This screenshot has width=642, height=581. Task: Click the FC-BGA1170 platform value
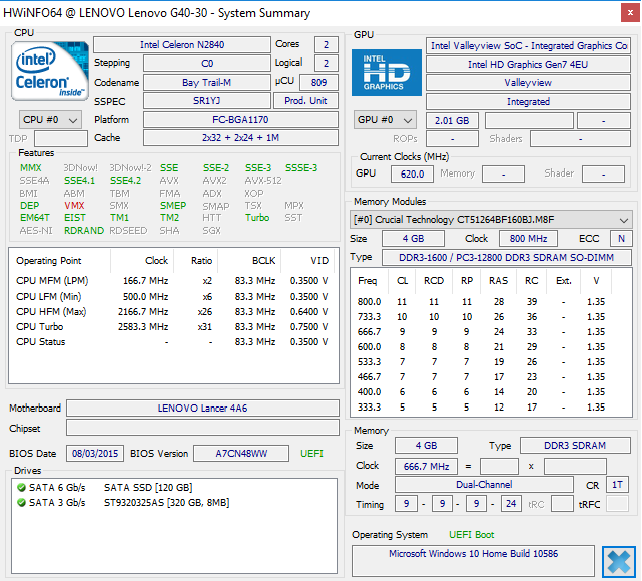click(240, 120)
